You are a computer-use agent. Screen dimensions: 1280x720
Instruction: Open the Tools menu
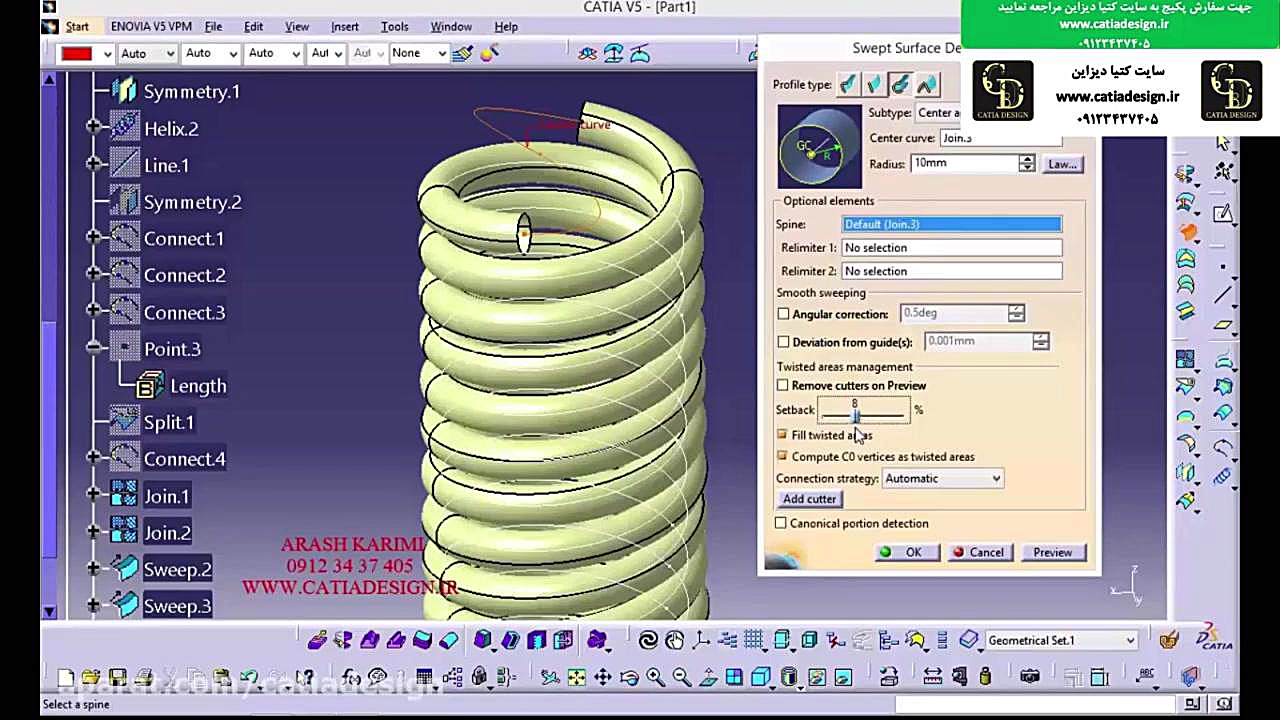[x=394, y=27]
